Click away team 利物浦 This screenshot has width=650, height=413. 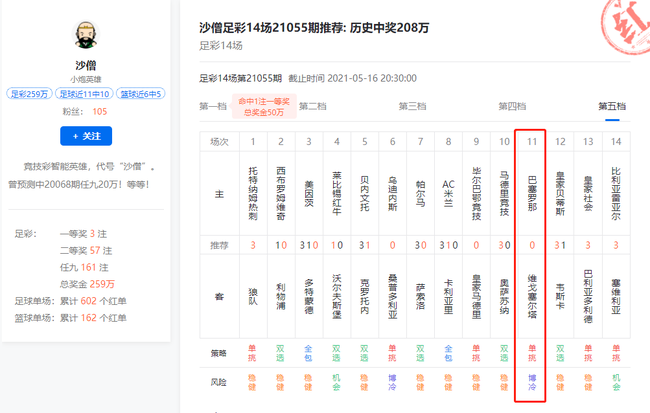[x=281, y=296]
